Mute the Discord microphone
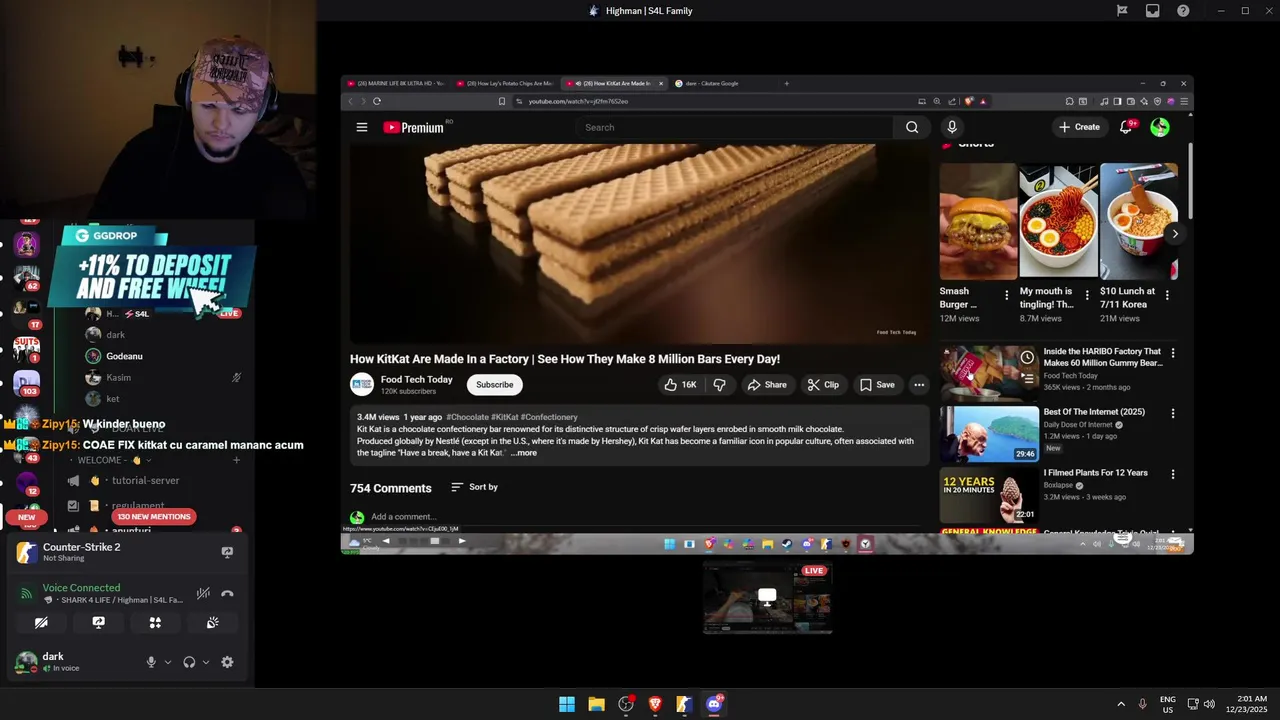This screenshot has height=720, width=1280. [151, 662]
